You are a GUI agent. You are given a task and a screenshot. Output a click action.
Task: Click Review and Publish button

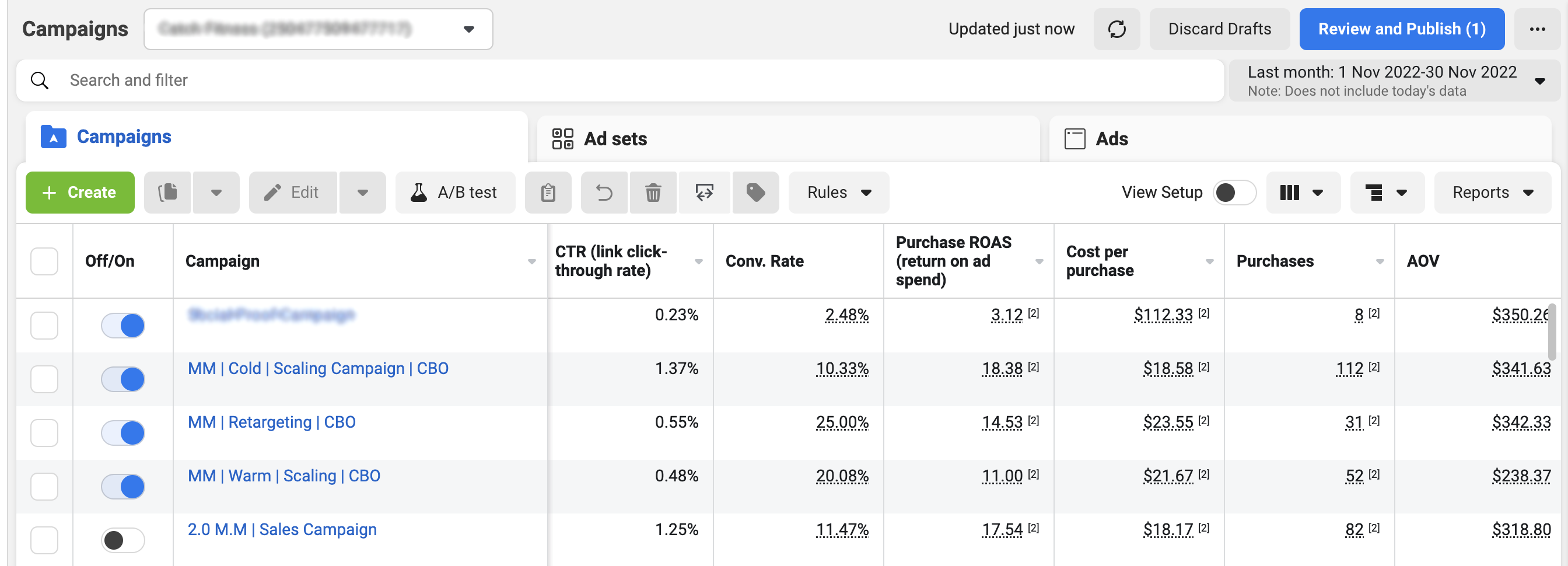point(1401,29)
